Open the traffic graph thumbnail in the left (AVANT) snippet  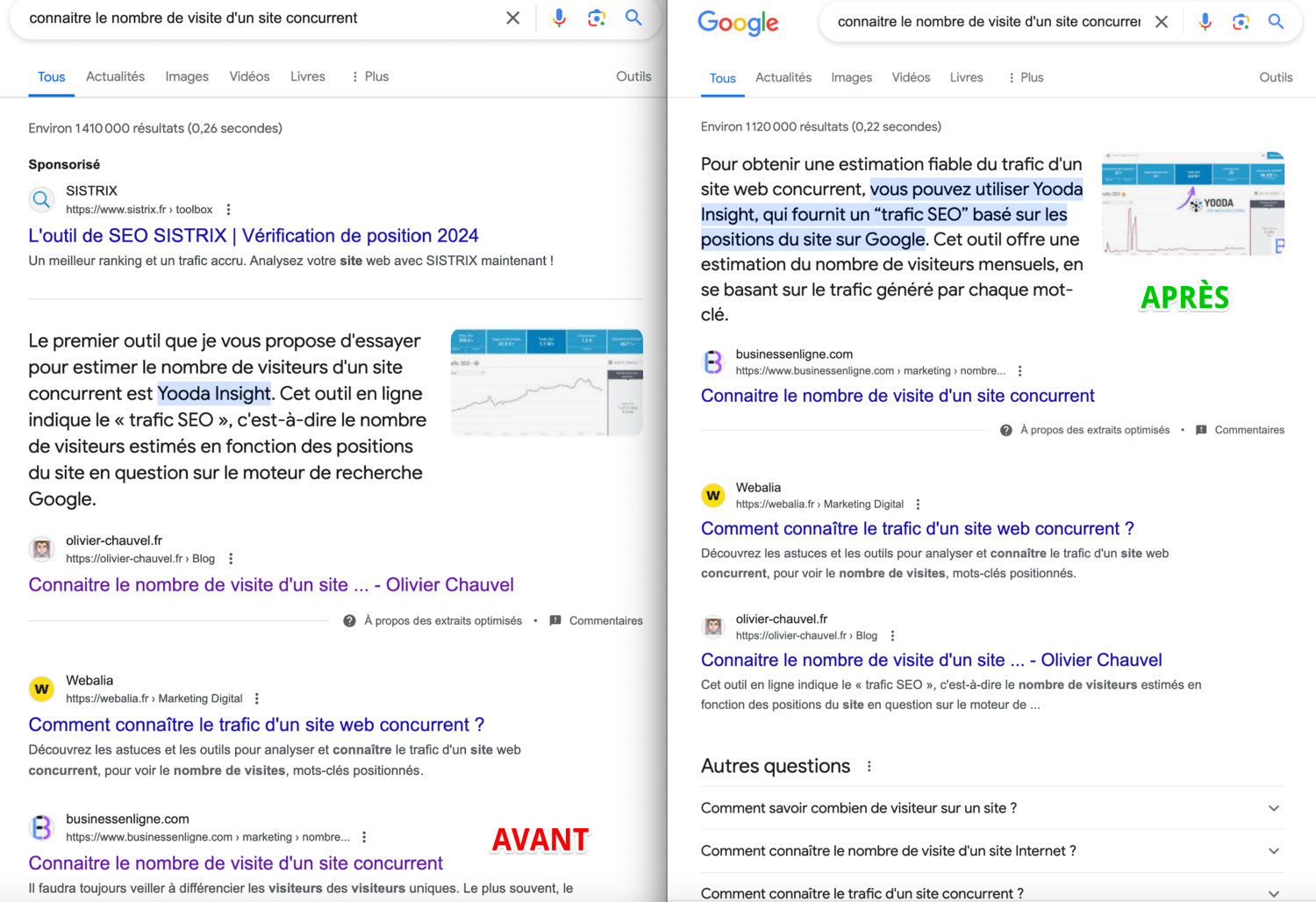click(547, 383)
